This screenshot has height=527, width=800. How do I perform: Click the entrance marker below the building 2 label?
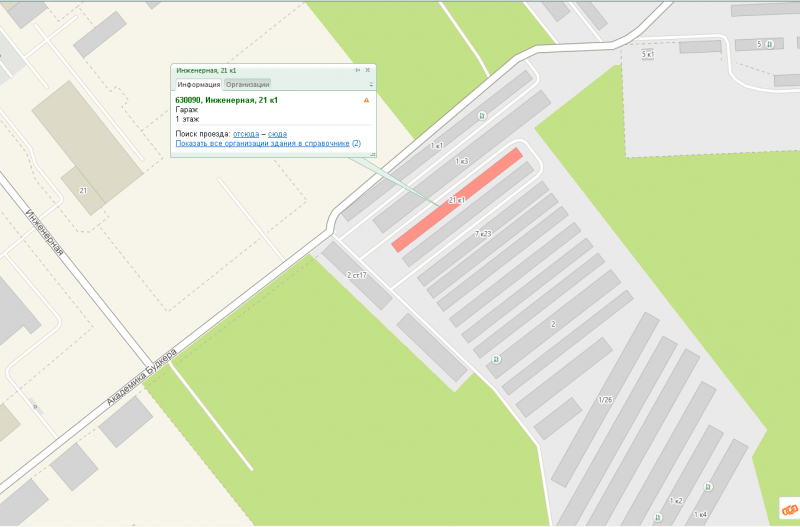pyautogui.click(x=495, y=359)
